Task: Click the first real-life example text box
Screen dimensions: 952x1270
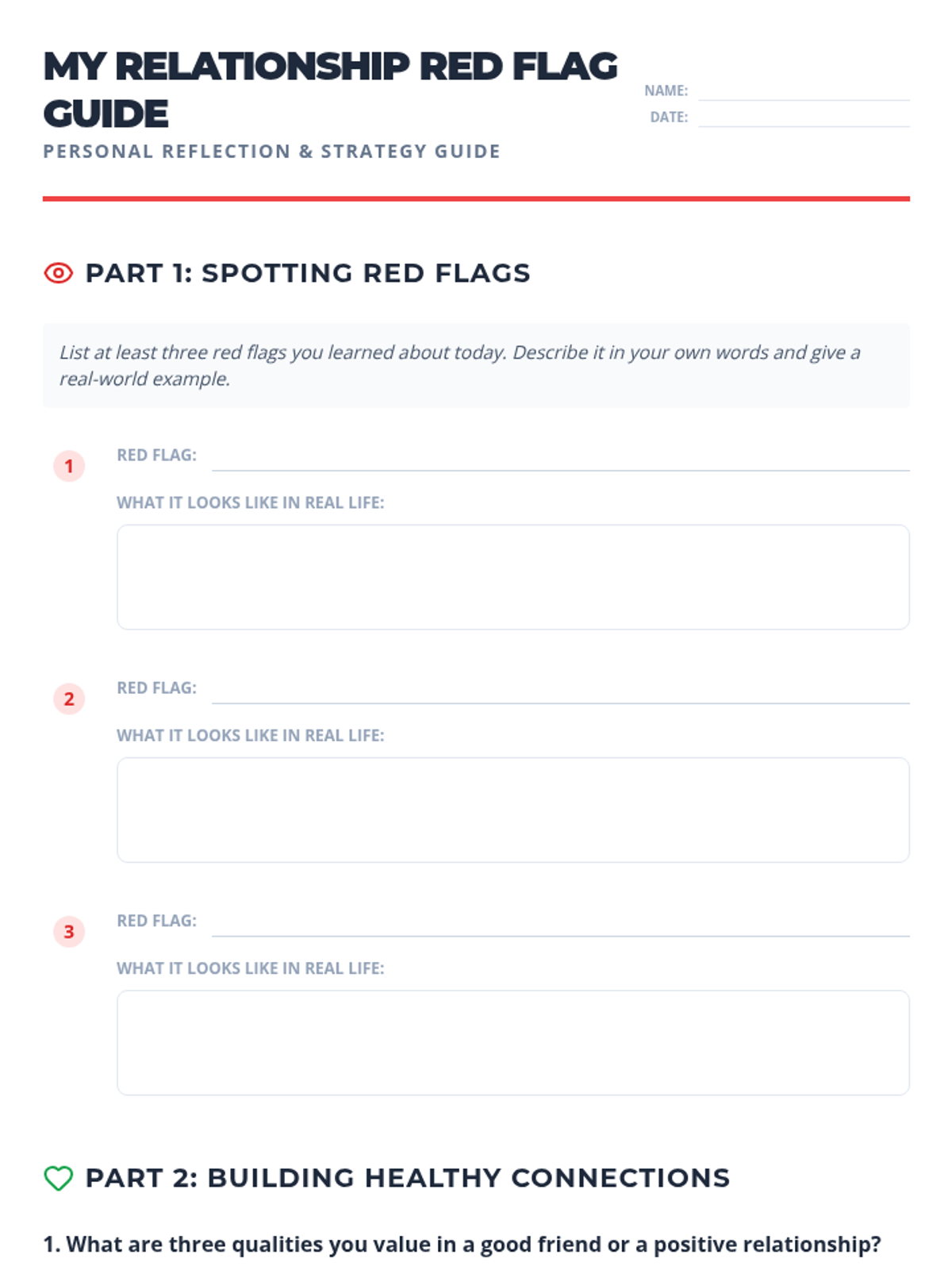Action: (512, 577)
